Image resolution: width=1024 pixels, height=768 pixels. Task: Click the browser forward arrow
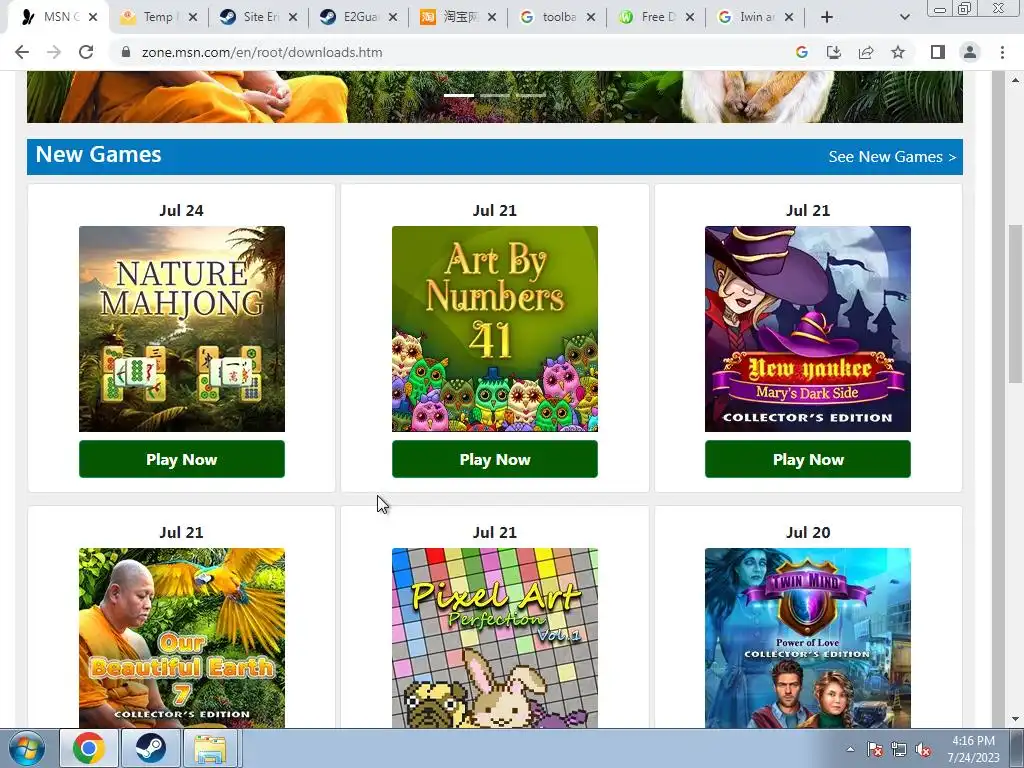pyautogui.click(x=54, y=52)
